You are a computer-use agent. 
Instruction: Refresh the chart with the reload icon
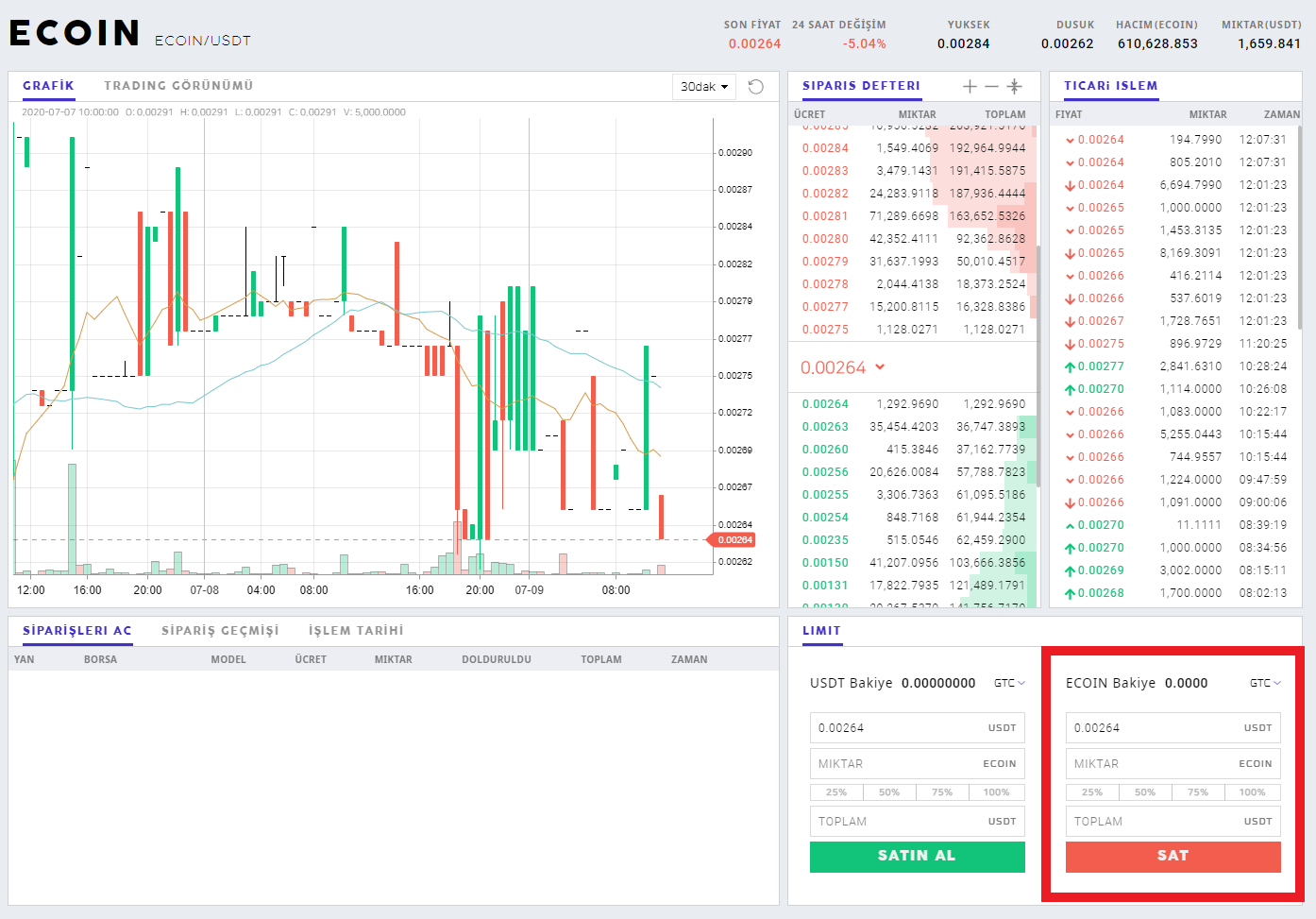pos(756,87)
